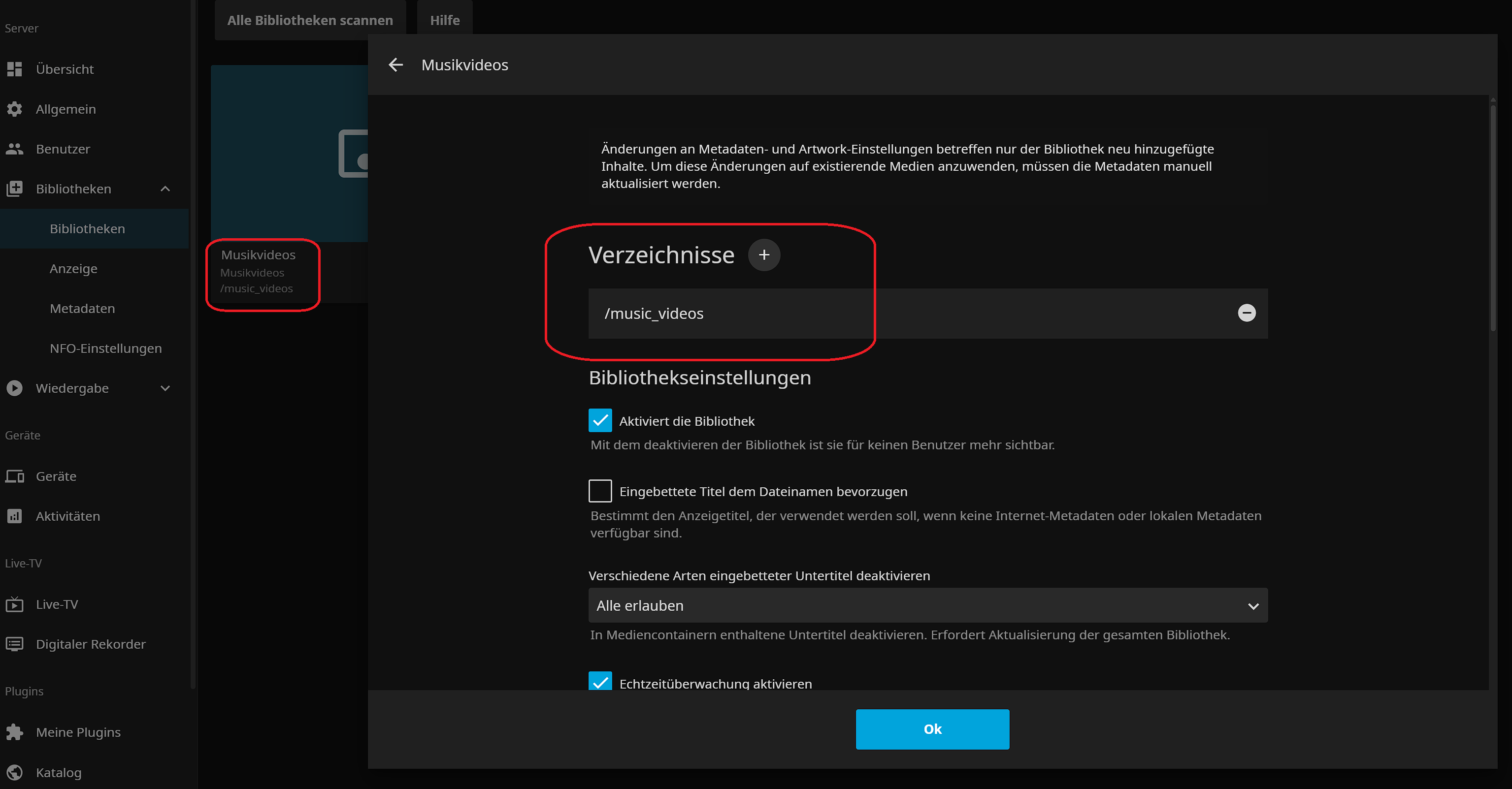
Task: Collapse the Bibliotheken sidebar section
Action: tap(165, 189)
